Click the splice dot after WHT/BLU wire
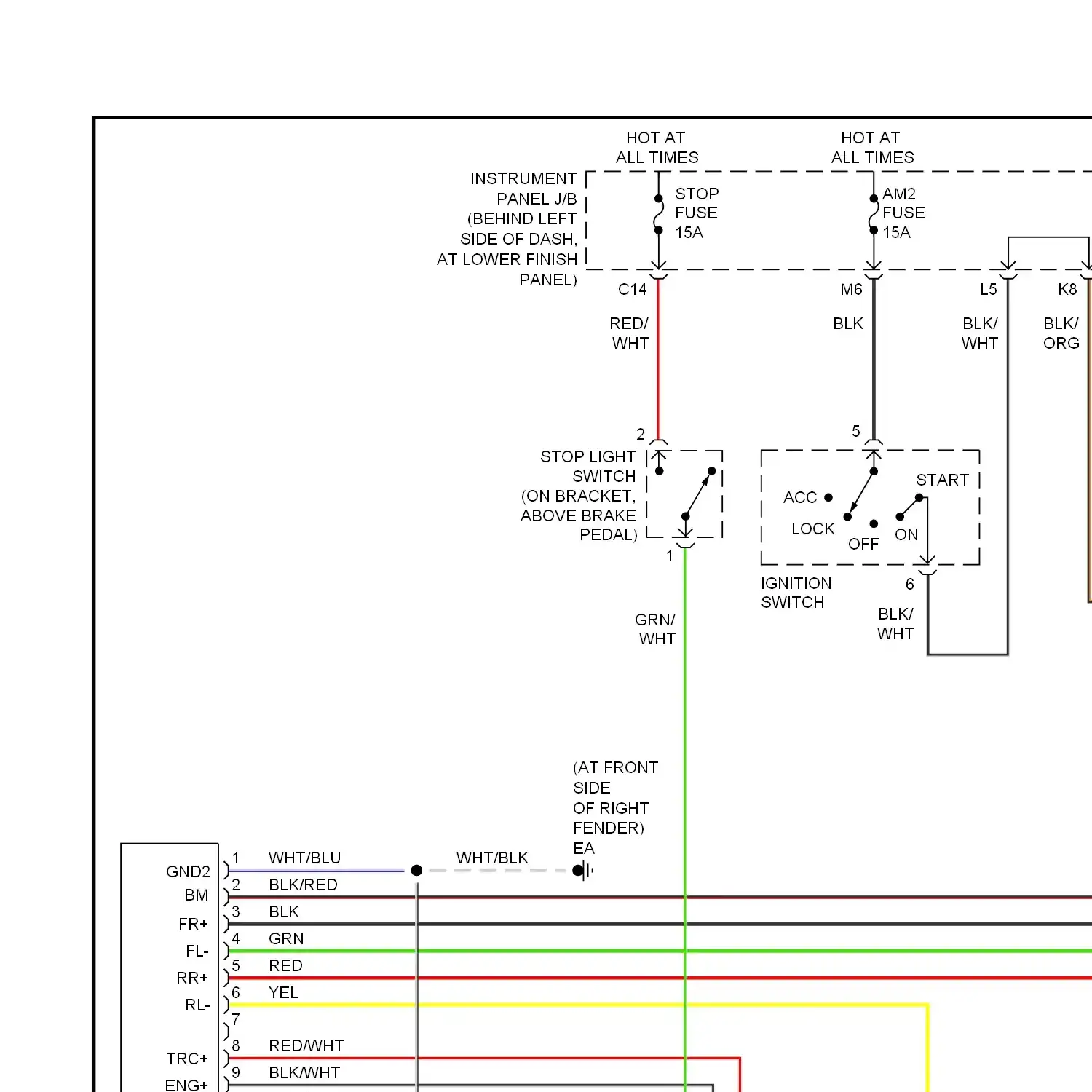 click(x=416, y=871)
